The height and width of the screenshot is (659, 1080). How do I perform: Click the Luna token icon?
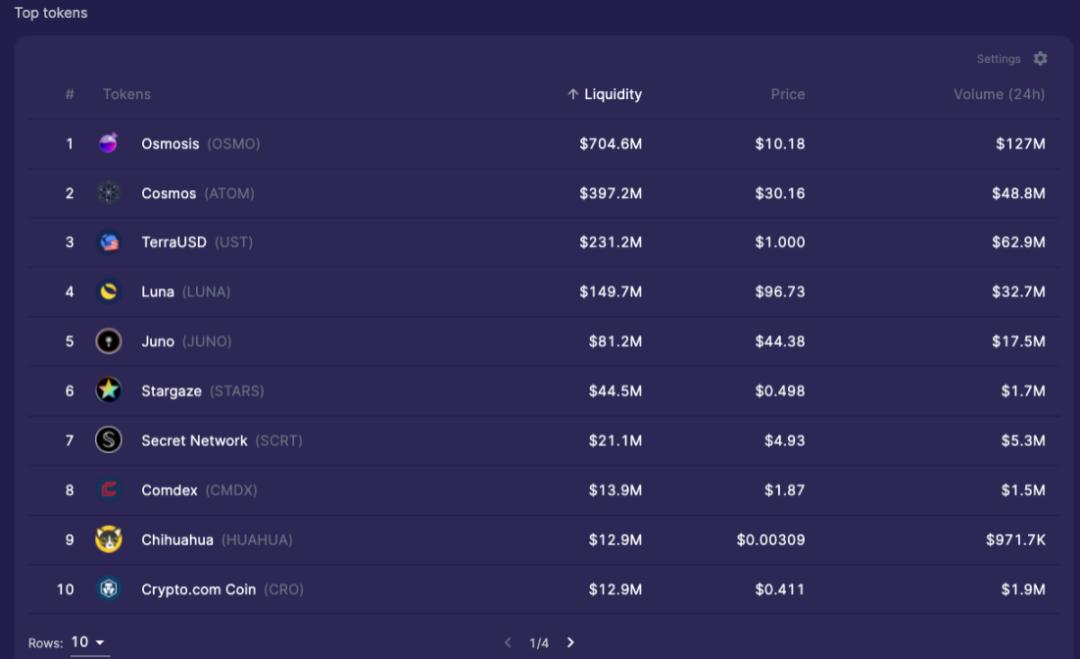coord(108,292)
